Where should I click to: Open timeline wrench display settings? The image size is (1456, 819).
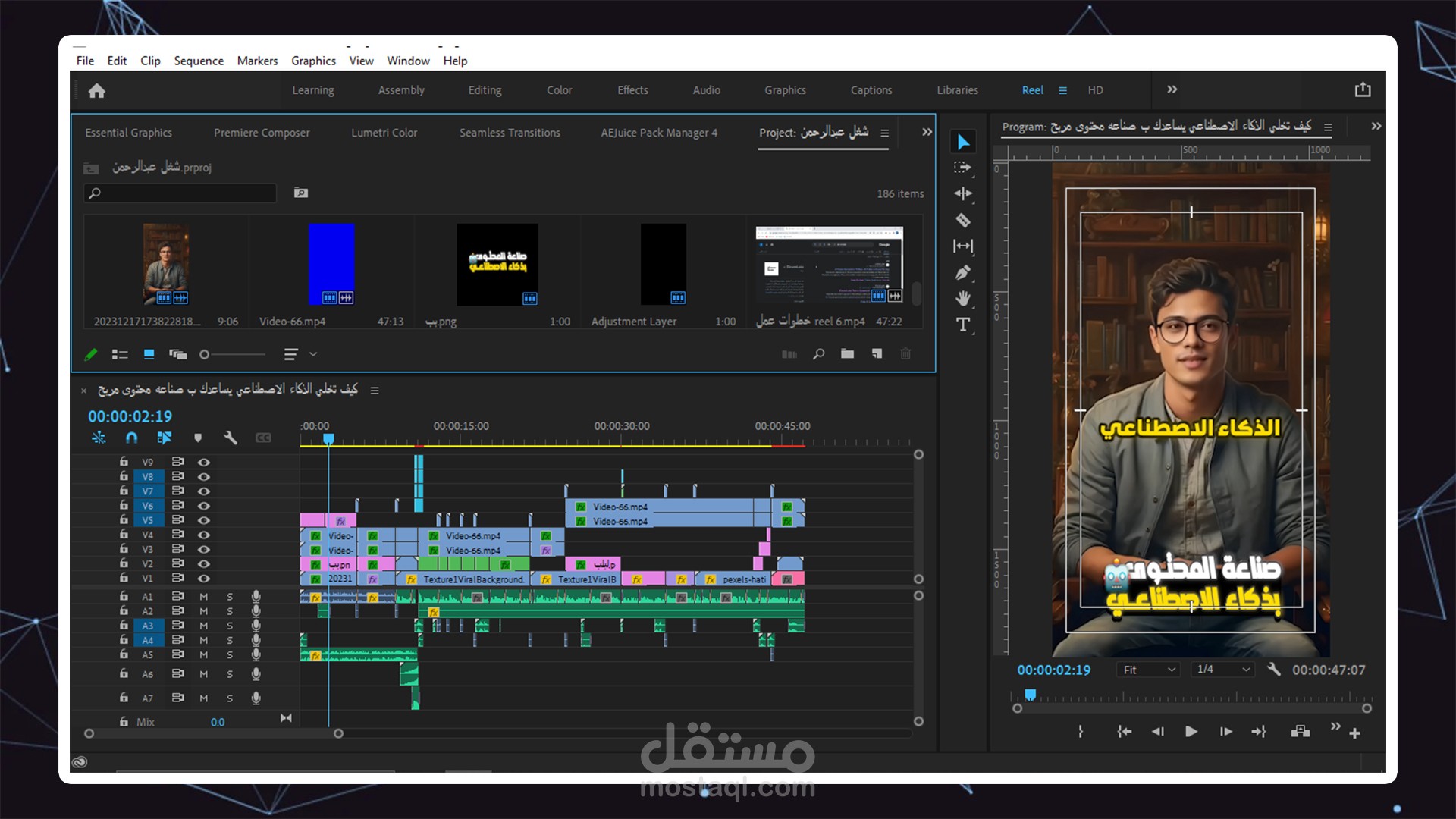point(231,438)
